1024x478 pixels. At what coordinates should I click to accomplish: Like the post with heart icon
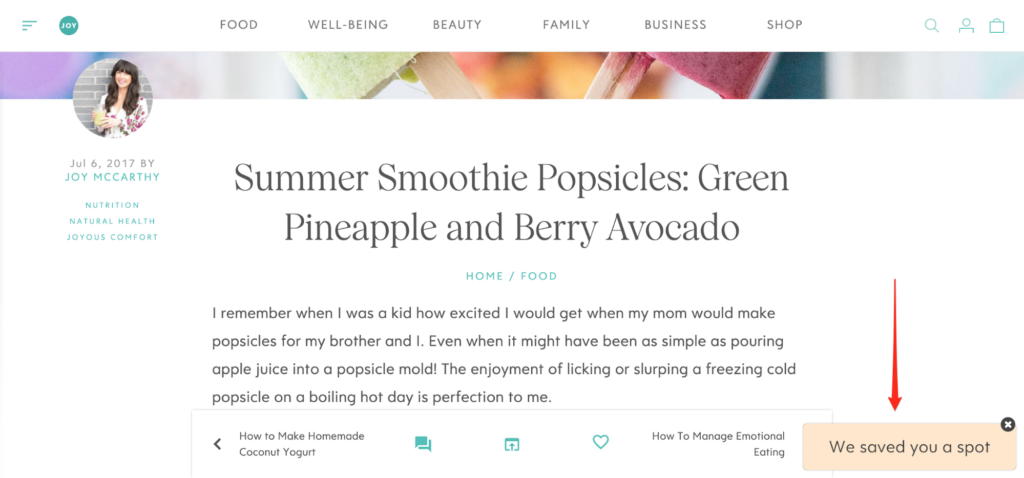point(601,442)
